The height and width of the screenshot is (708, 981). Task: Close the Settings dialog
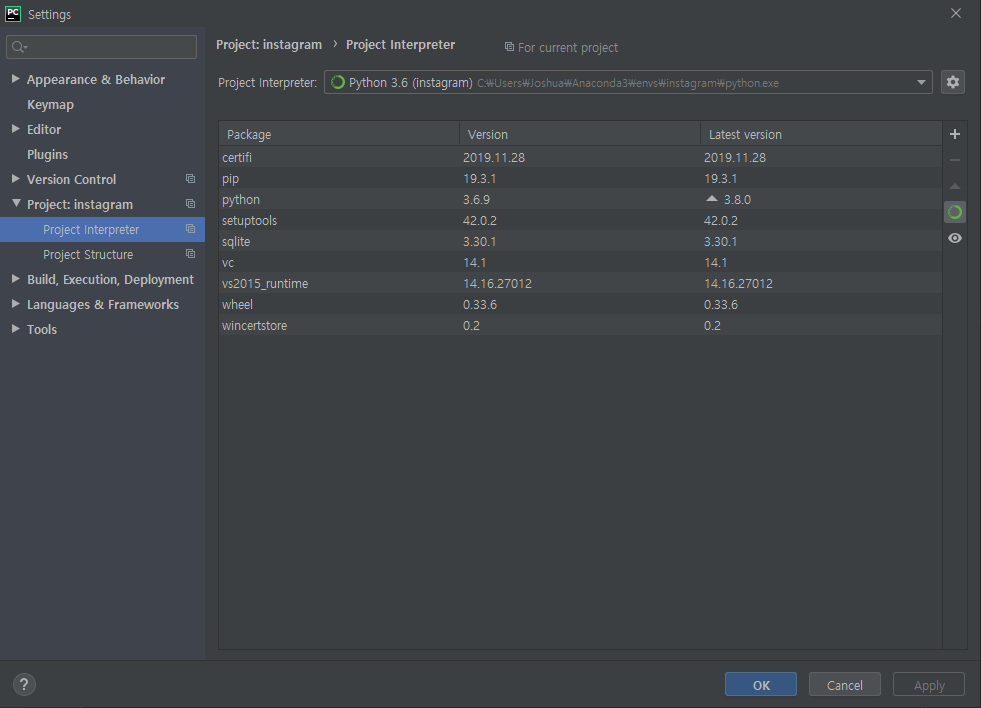coord(955,13)
